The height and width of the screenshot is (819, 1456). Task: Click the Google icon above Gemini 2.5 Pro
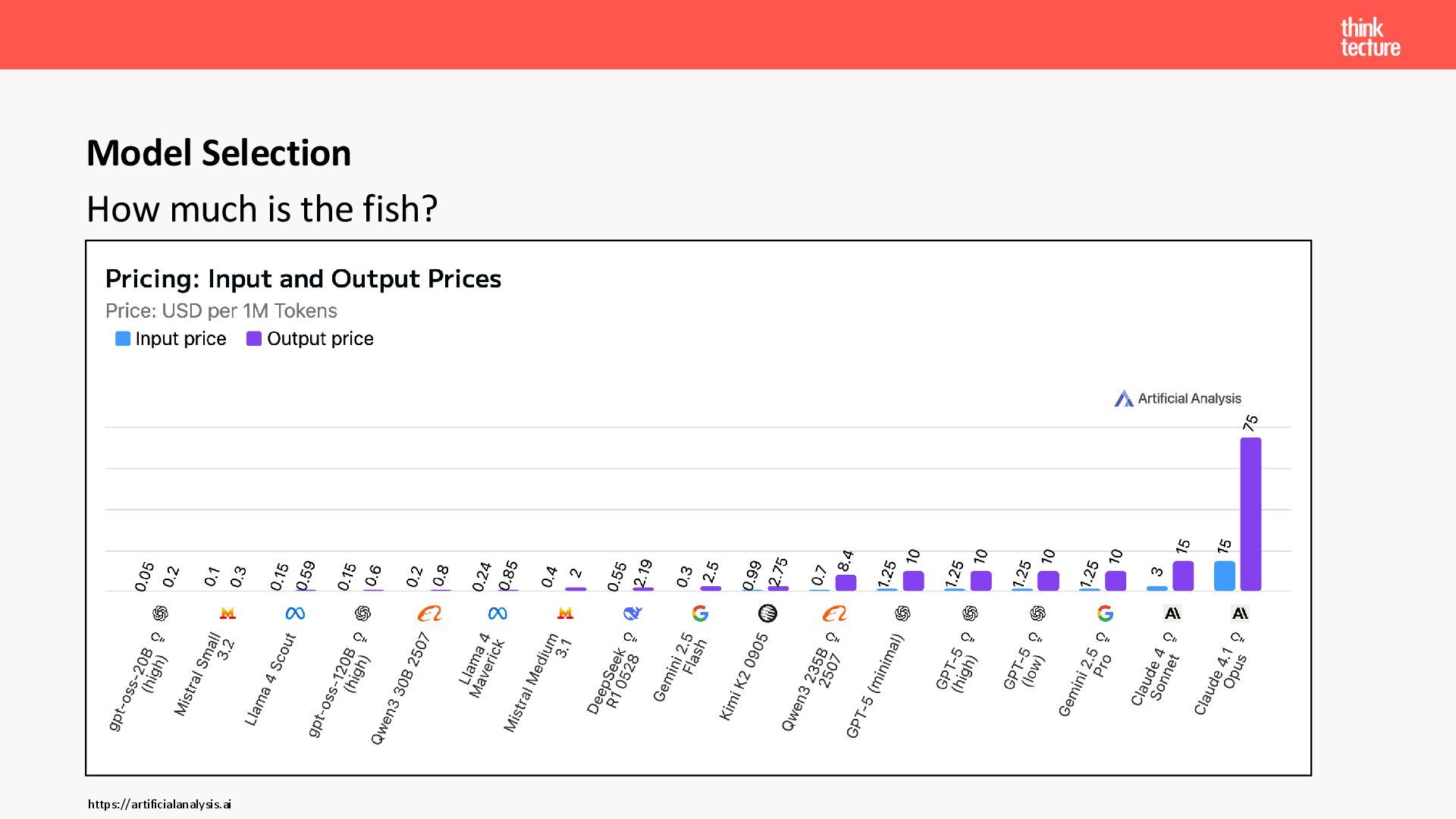pos(1105,613)
